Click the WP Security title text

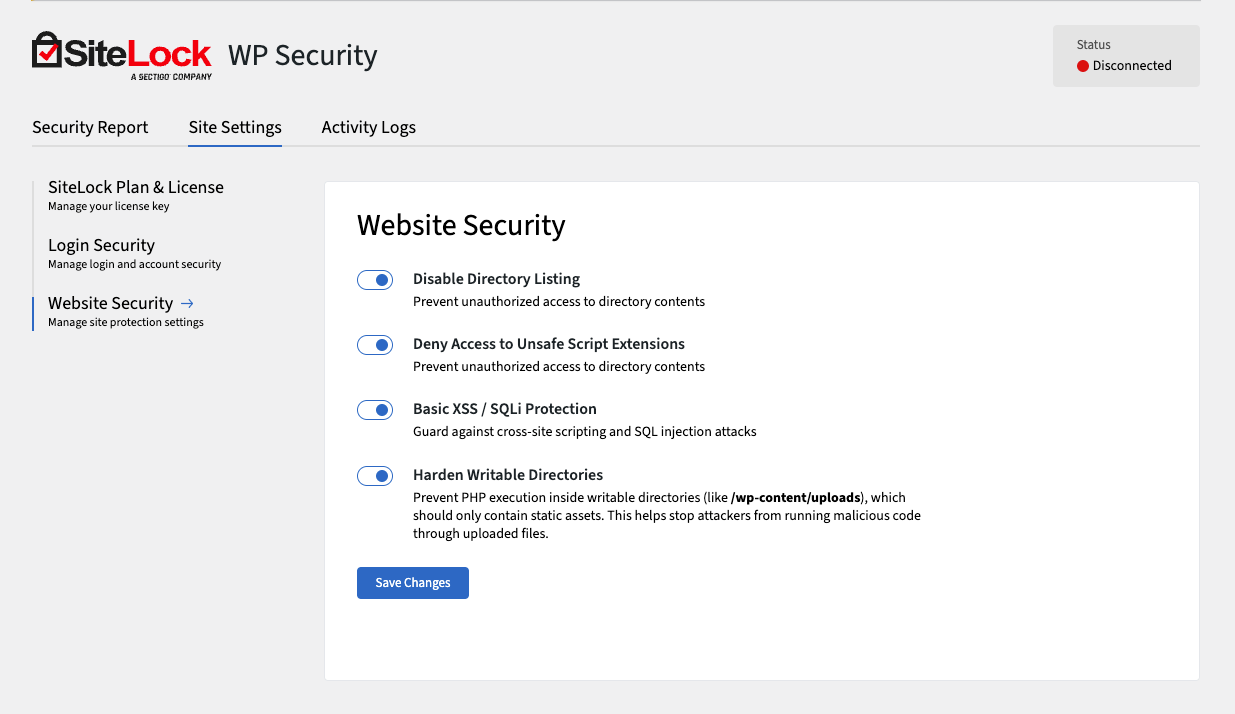(x=302, y=55)
